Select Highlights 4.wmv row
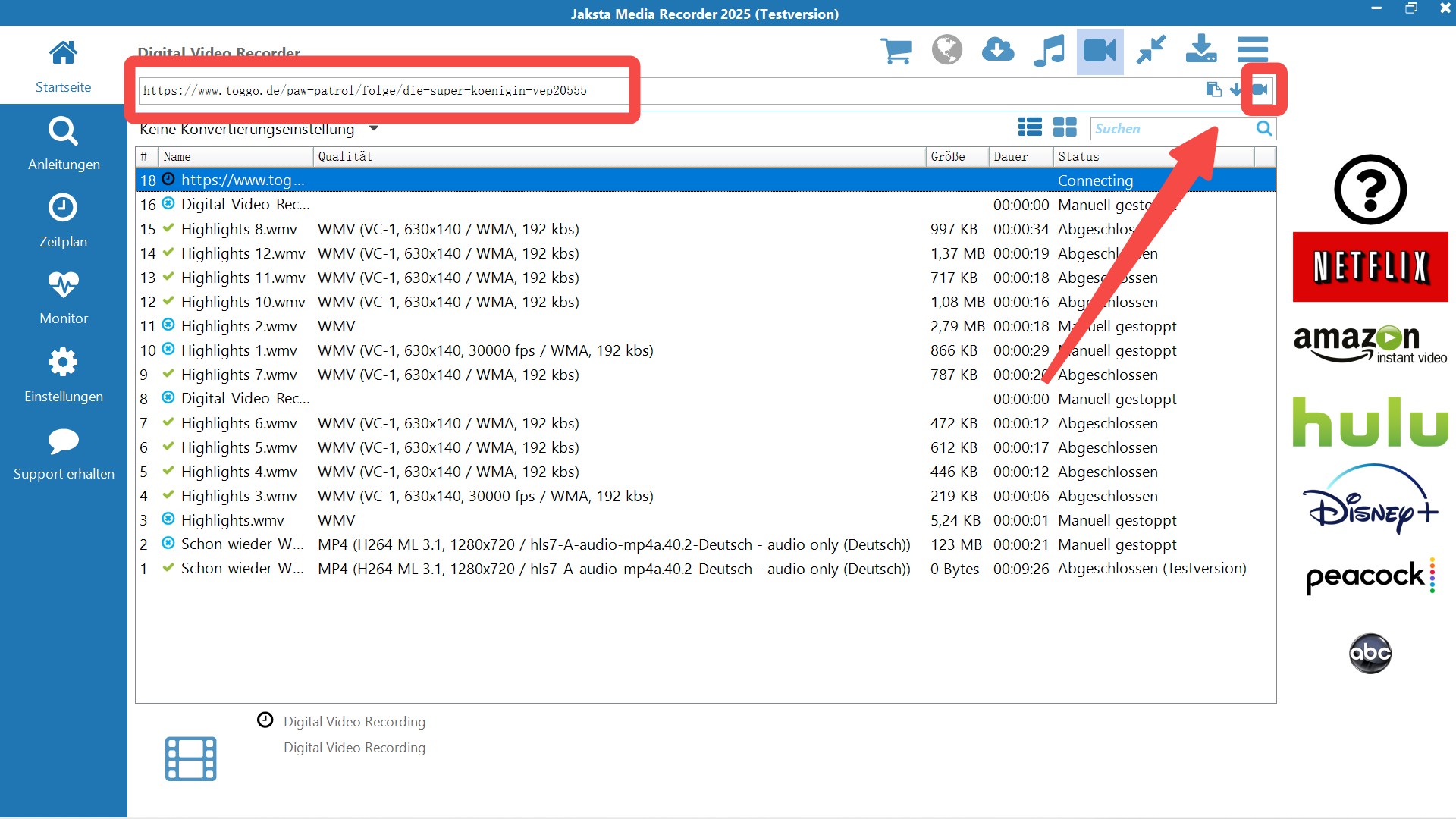Viewport: 1456px width, 819px height. pos(705,472)
